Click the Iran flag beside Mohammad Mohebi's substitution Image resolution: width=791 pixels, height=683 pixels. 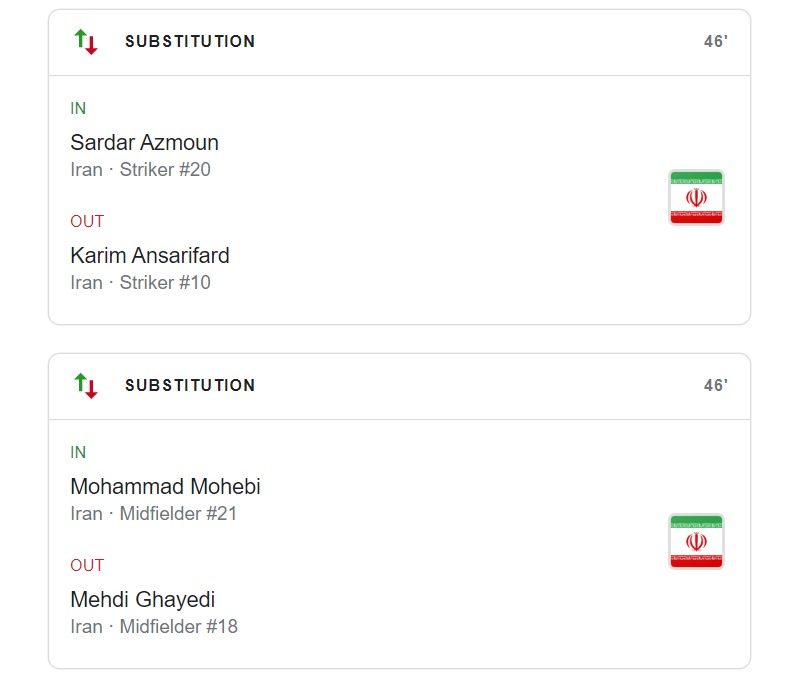tap(696, 542)
